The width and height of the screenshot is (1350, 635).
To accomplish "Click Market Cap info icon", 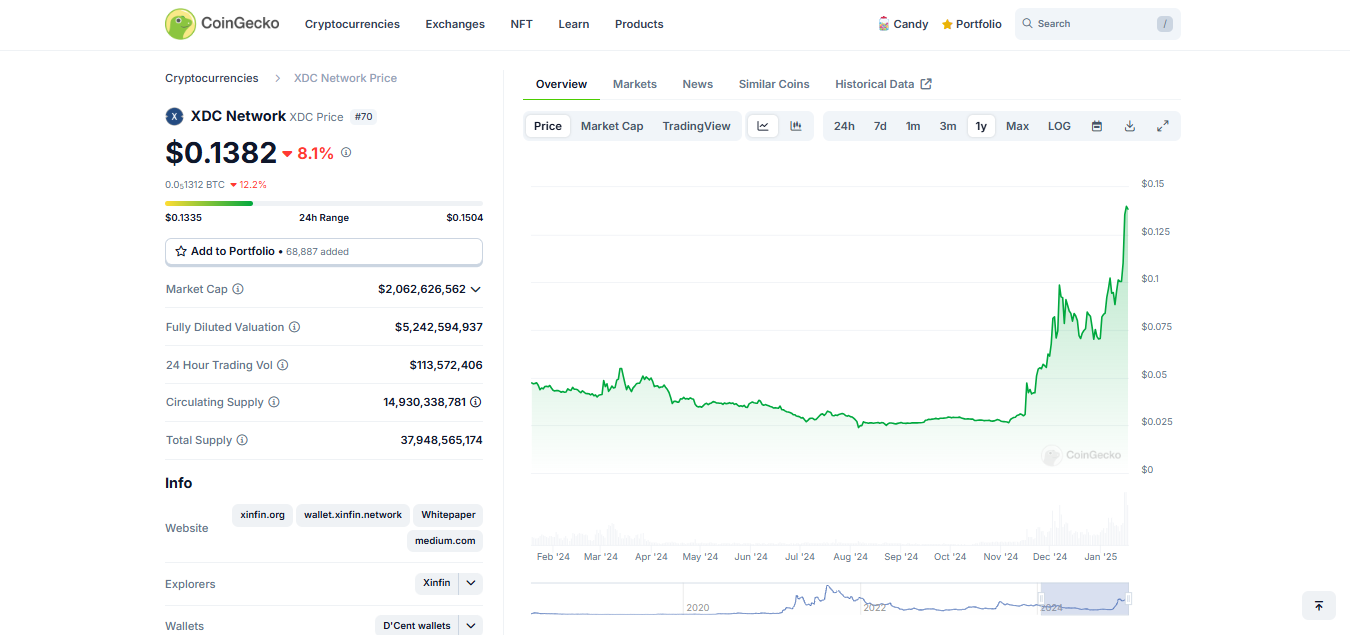I will 238,289.
